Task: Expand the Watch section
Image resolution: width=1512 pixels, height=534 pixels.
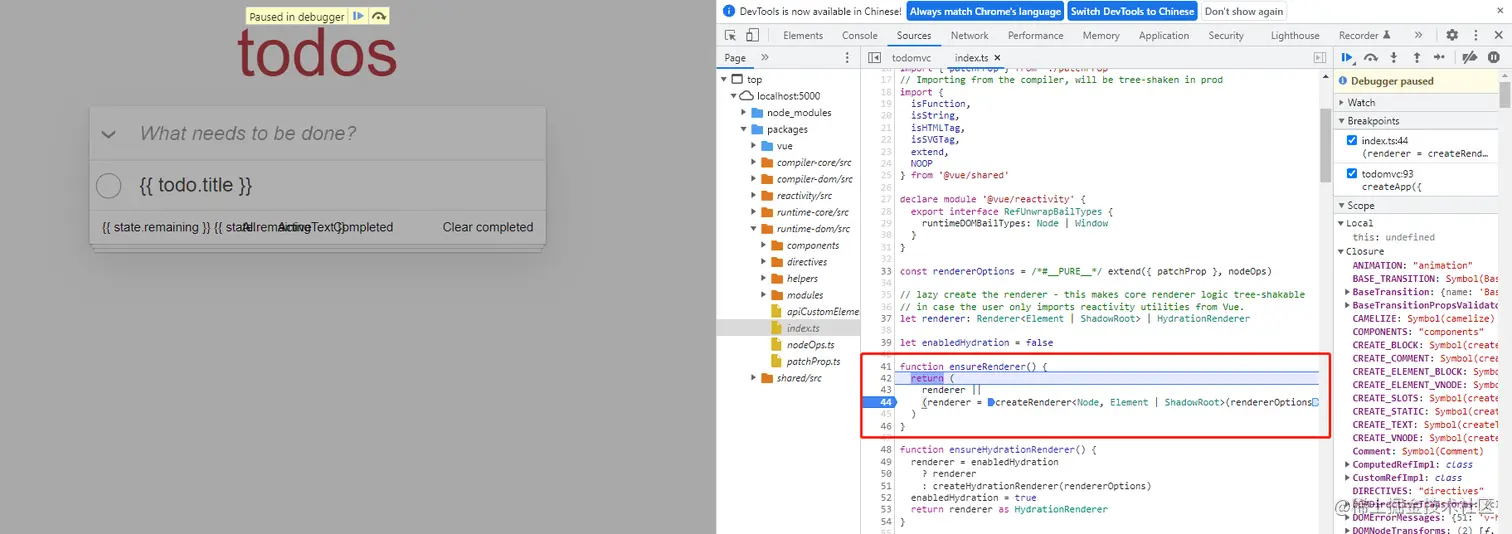Action: point(1361,102)
